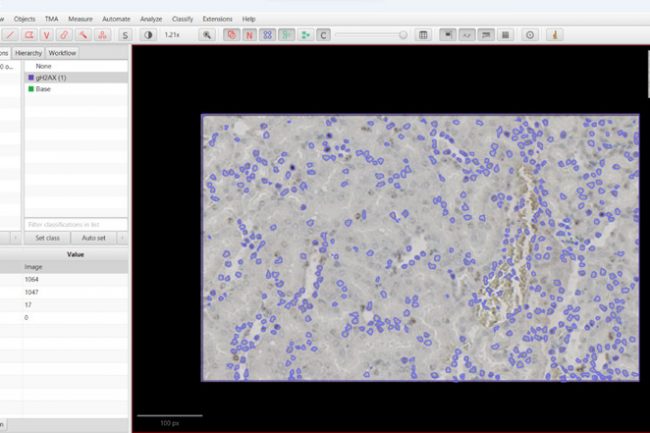Toggle show detections display

(x=286, y=35)
